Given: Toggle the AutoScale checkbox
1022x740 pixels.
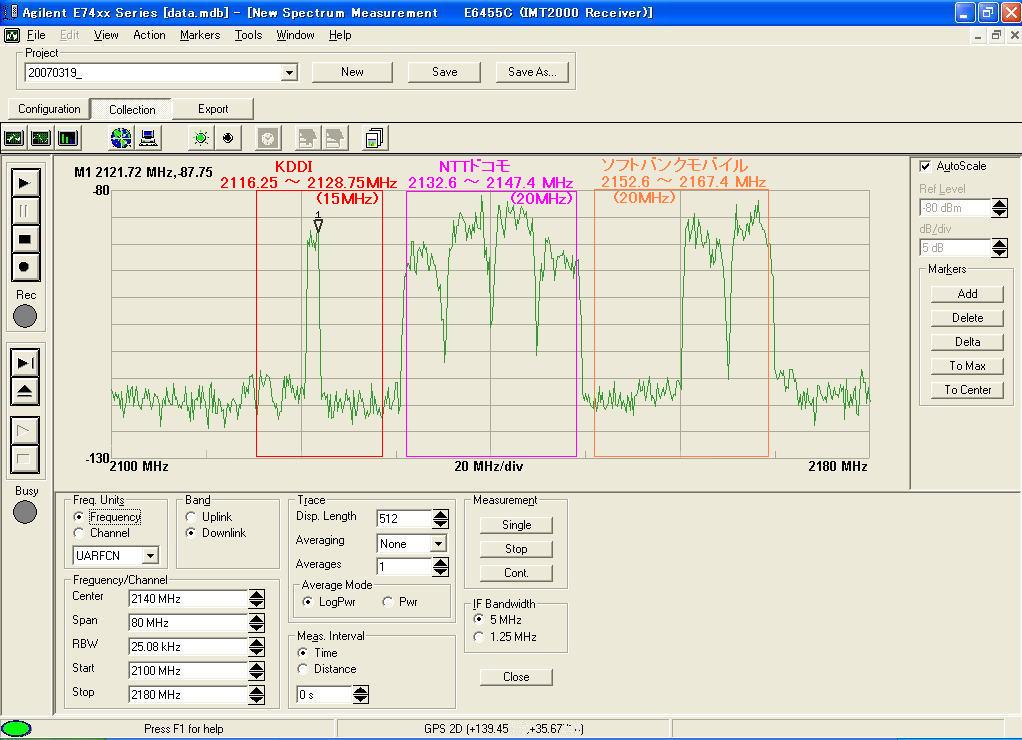Looking at the screenshot, I should coord(925,166).
